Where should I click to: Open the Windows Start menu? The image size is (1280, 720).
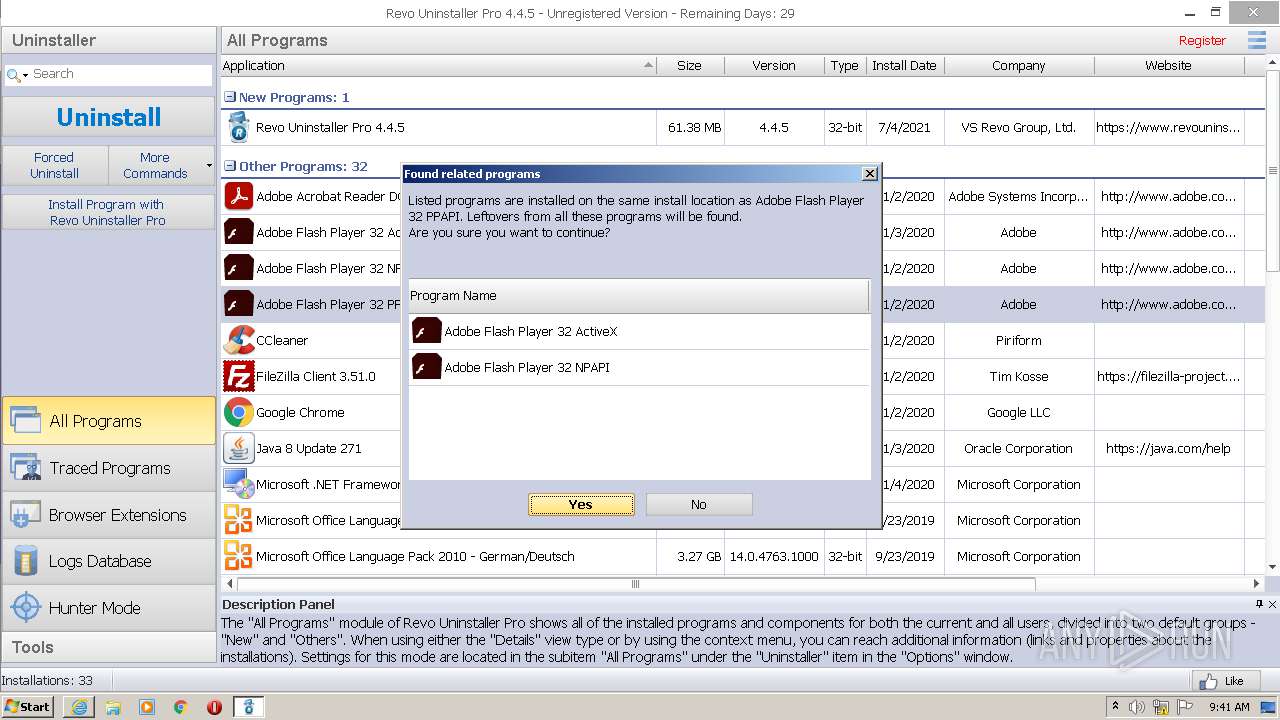(x=28, y=707)
